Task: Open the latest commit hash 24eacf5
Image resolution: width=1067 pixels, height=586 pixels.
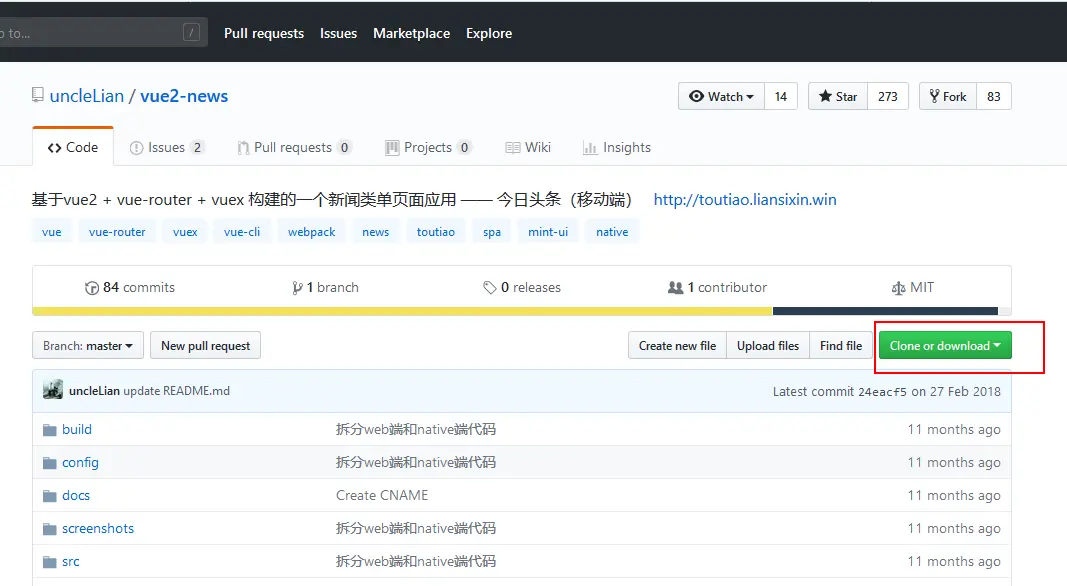Action: click(x=882, y=391)
